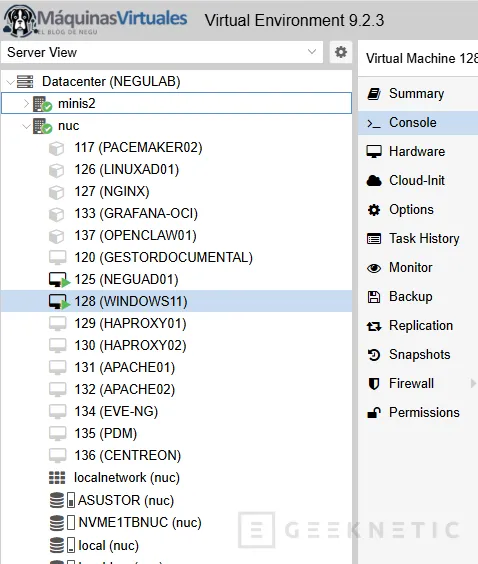Select VM 136 (CENTREON)
The width and height of the screenshot is (478, 564).
pyautogui.click(x=128, y=455)
